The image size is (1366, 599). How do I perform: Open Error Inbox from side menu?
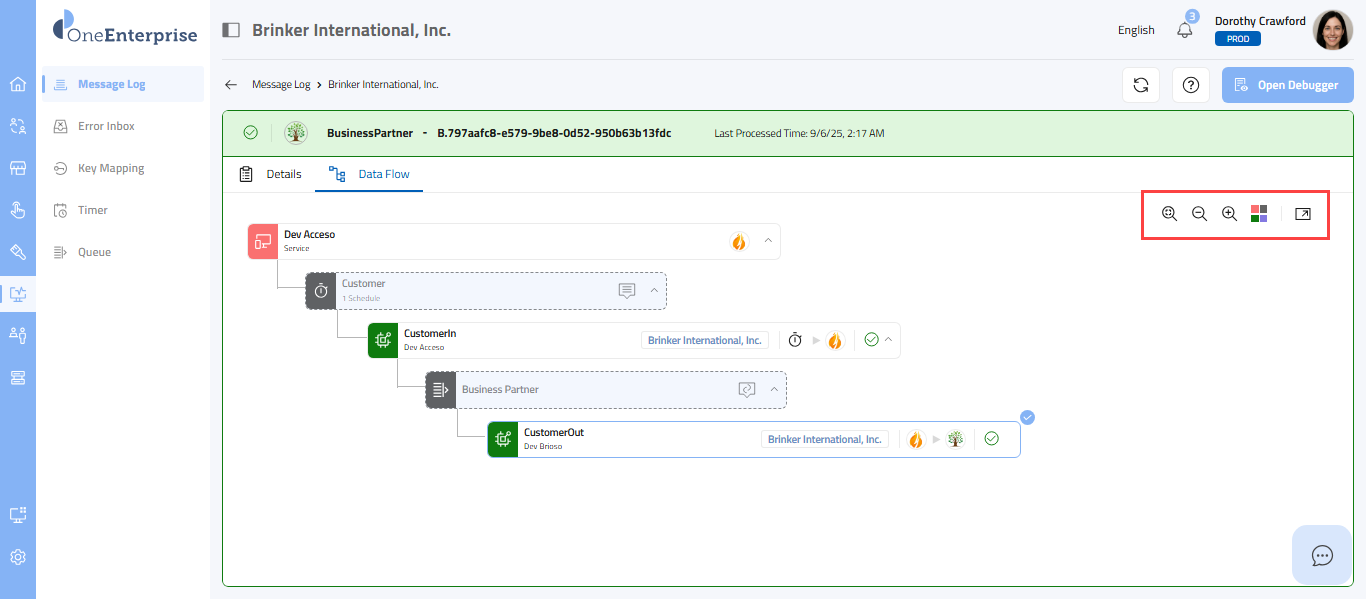pyautogui.click(x=106, y=126)
